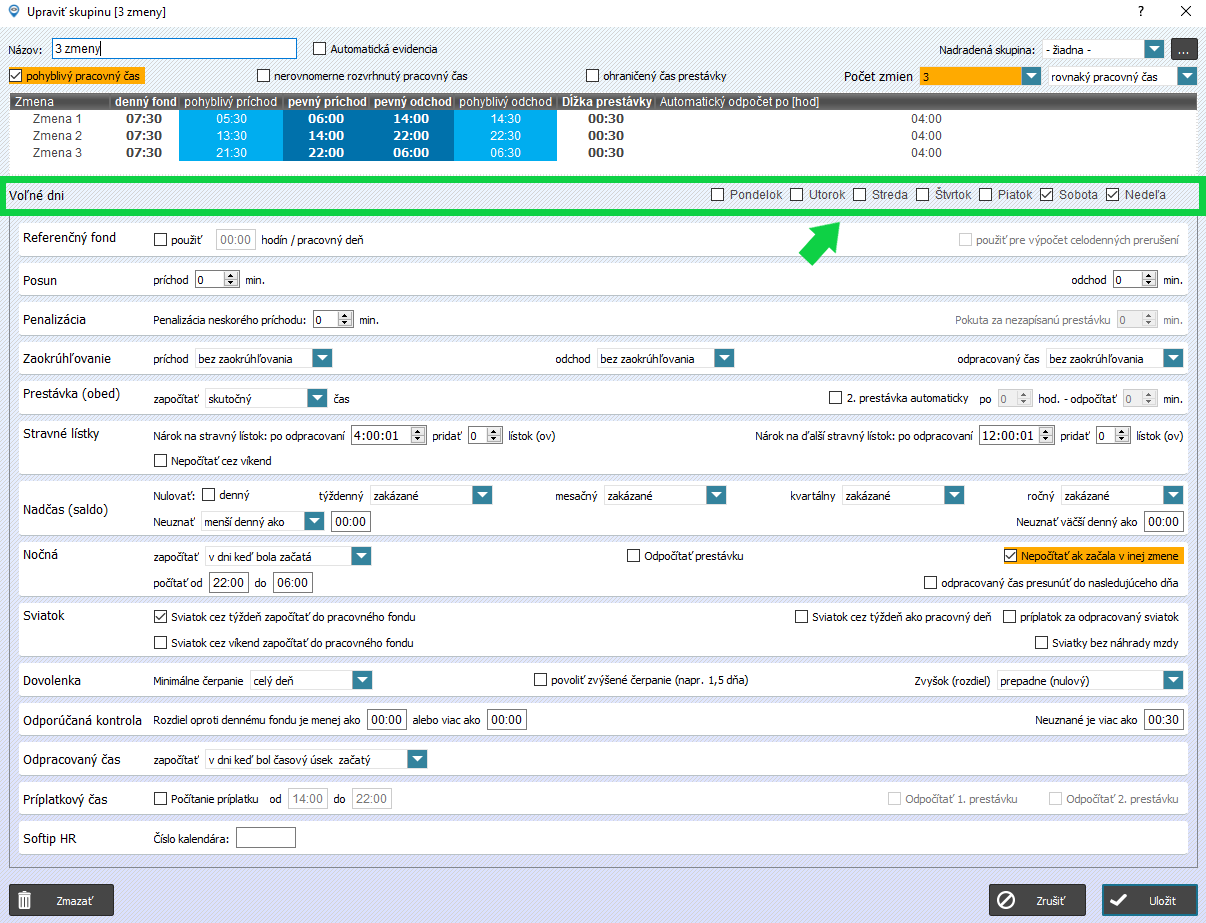Uncheck Nedeľa free day
Viewport: 1206px width, 923px height.
coord(1113,195)
